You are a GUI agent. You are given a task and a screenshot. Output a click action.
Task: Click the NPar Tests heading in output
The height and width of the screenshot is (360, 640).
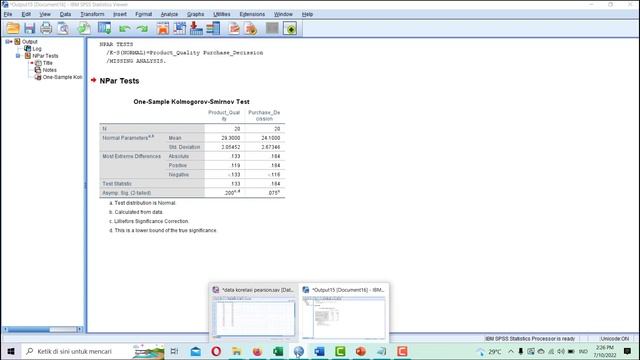[119, 81]
